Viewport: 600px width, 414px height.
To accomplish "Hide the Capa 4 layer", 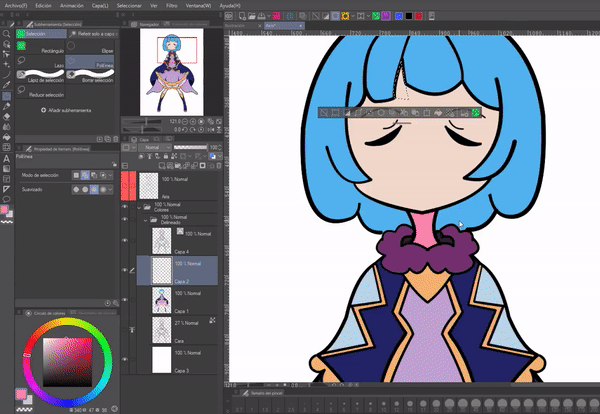I will tap(125, 240).
